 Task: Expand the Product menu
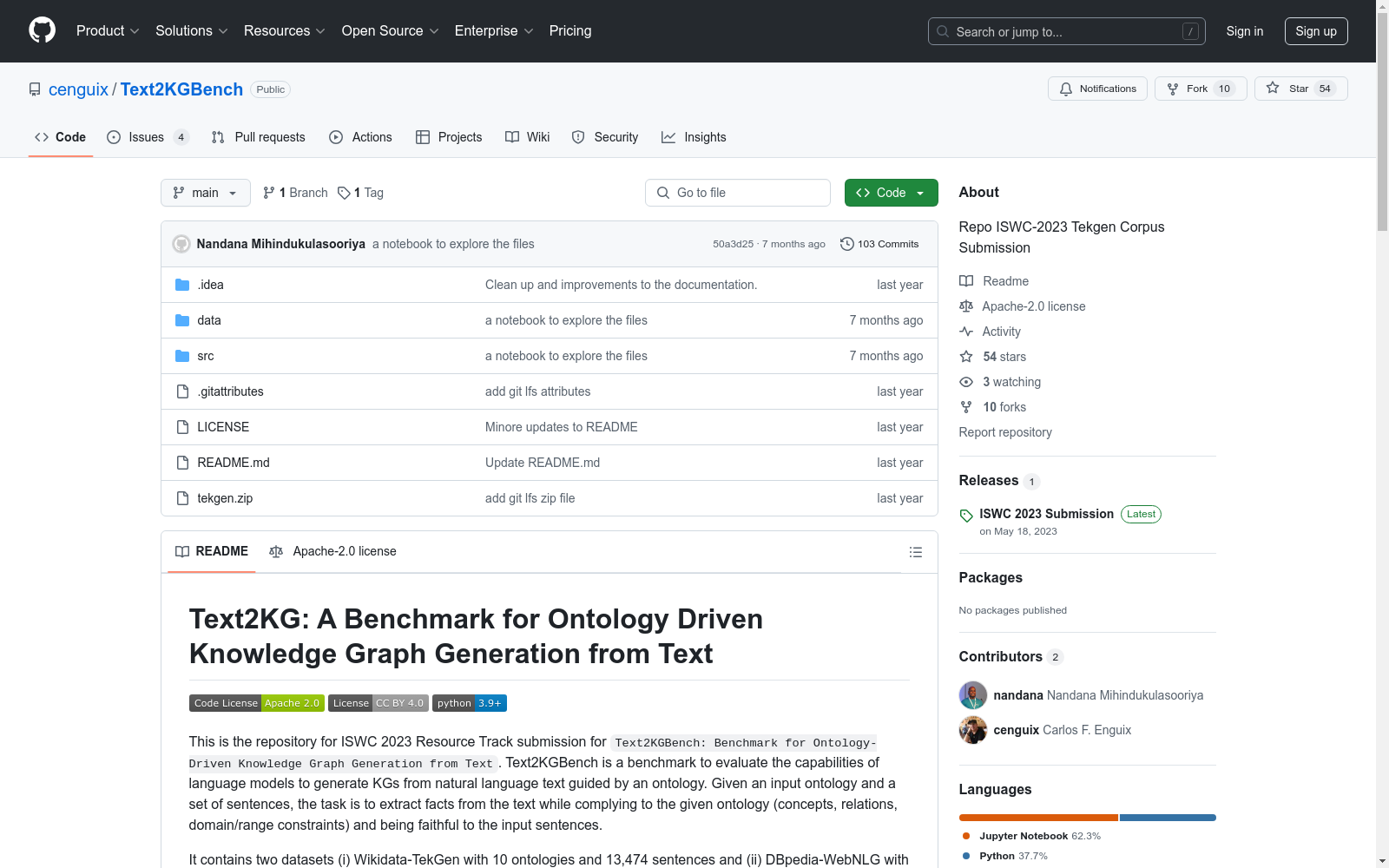coord(108,30)
